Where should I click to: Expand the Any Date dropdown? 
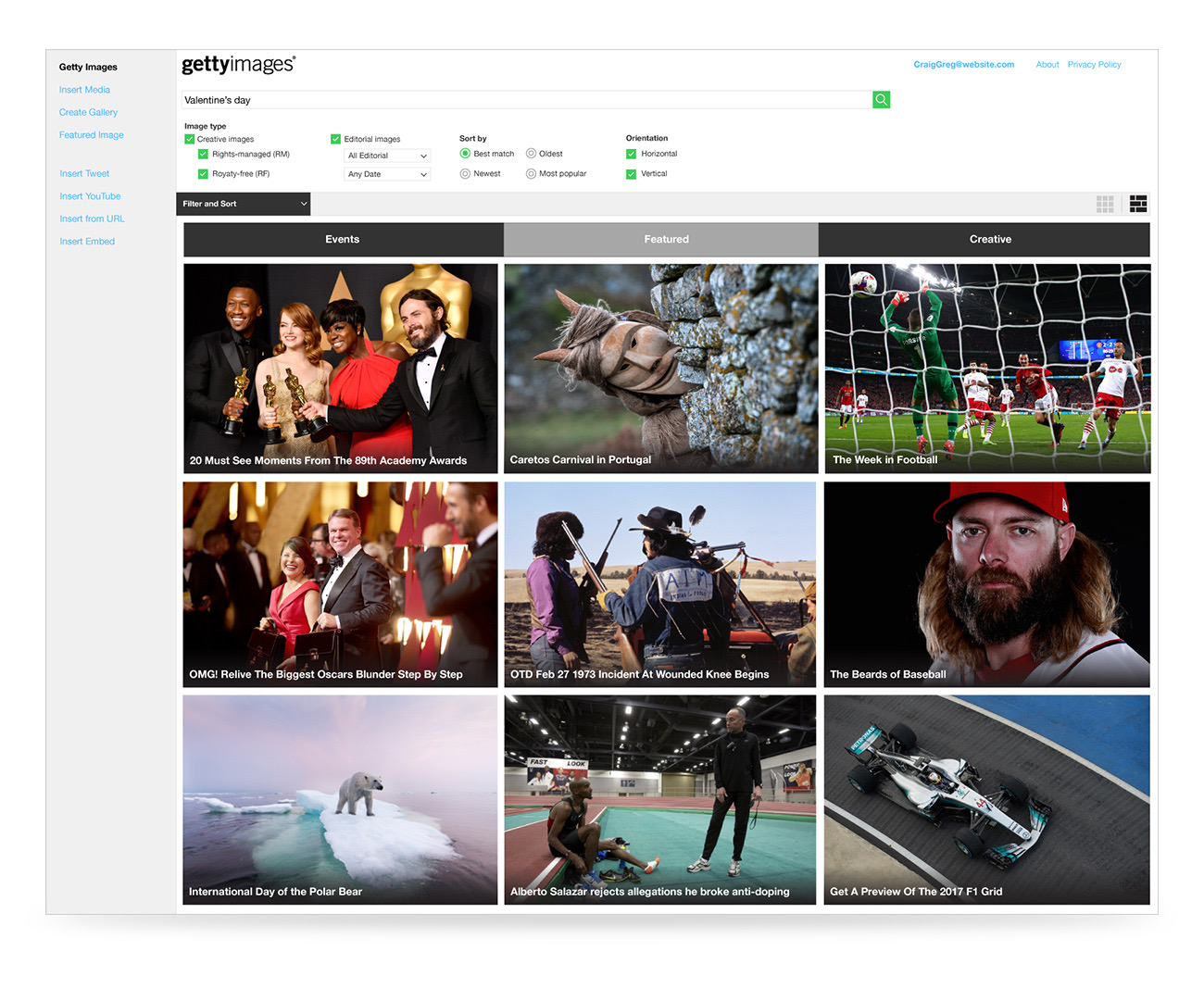[x=387, y=174]
